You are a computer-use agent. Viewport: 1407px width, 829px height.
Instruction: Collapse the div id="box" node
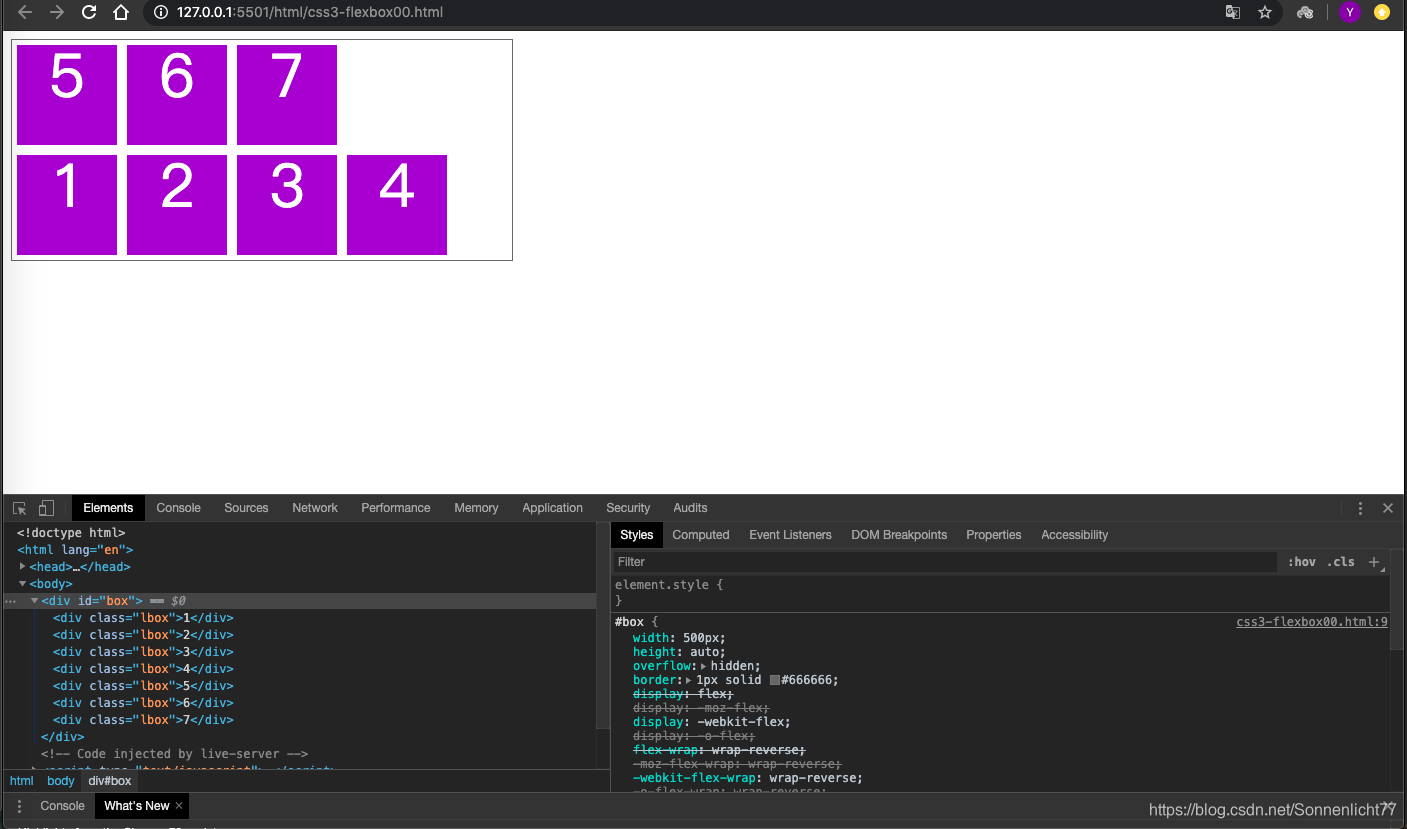coord(35,600)
